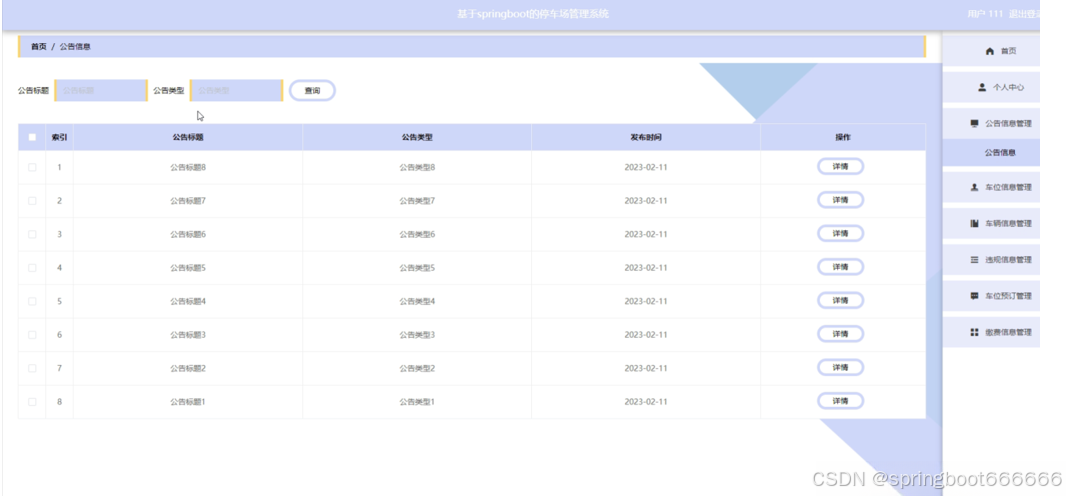Focus the 公告标题 search input field
This screenshot has width=1066, height=496.
pos(101,90)
